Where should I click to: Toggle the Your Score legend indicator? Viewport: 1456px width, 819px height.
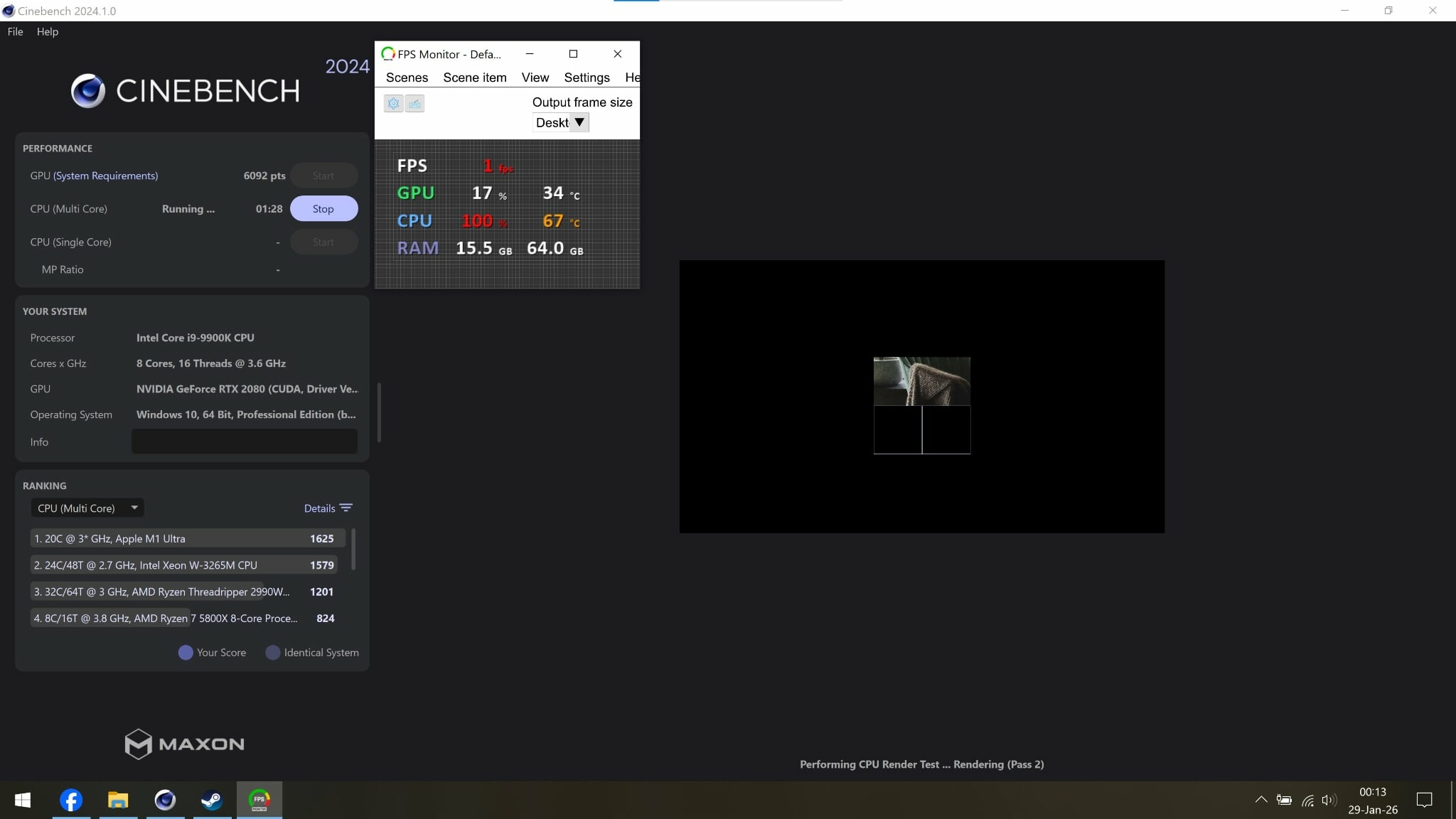pyautogui.click(x=186, y=653)
